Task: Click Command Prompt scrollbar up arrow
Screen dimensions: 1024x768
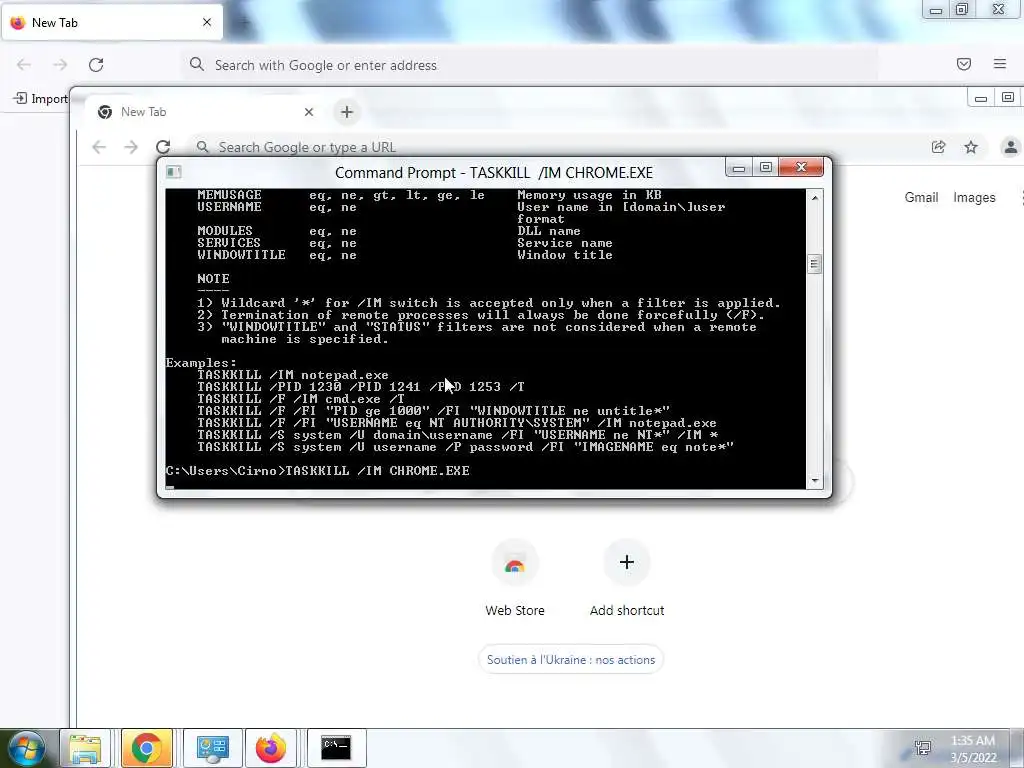Action: tap(814, 197)
